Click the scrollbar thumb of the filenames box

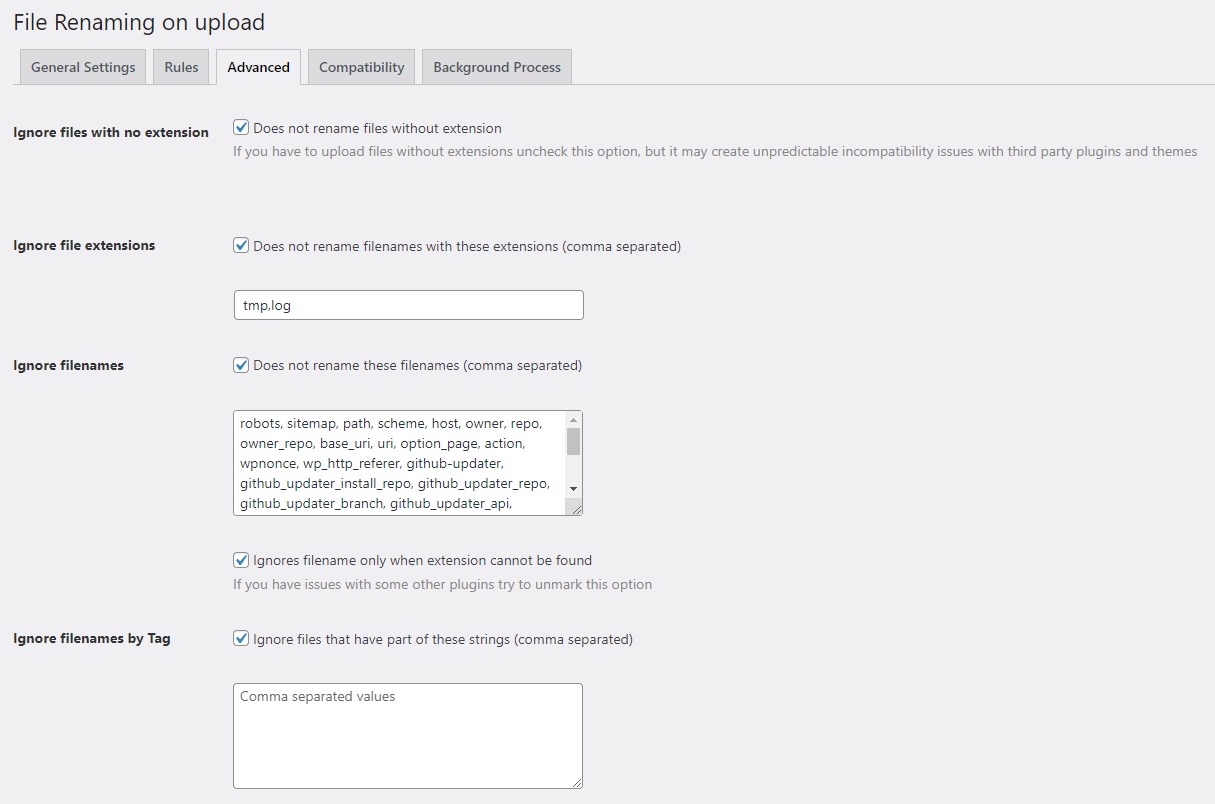coord(574,445)
